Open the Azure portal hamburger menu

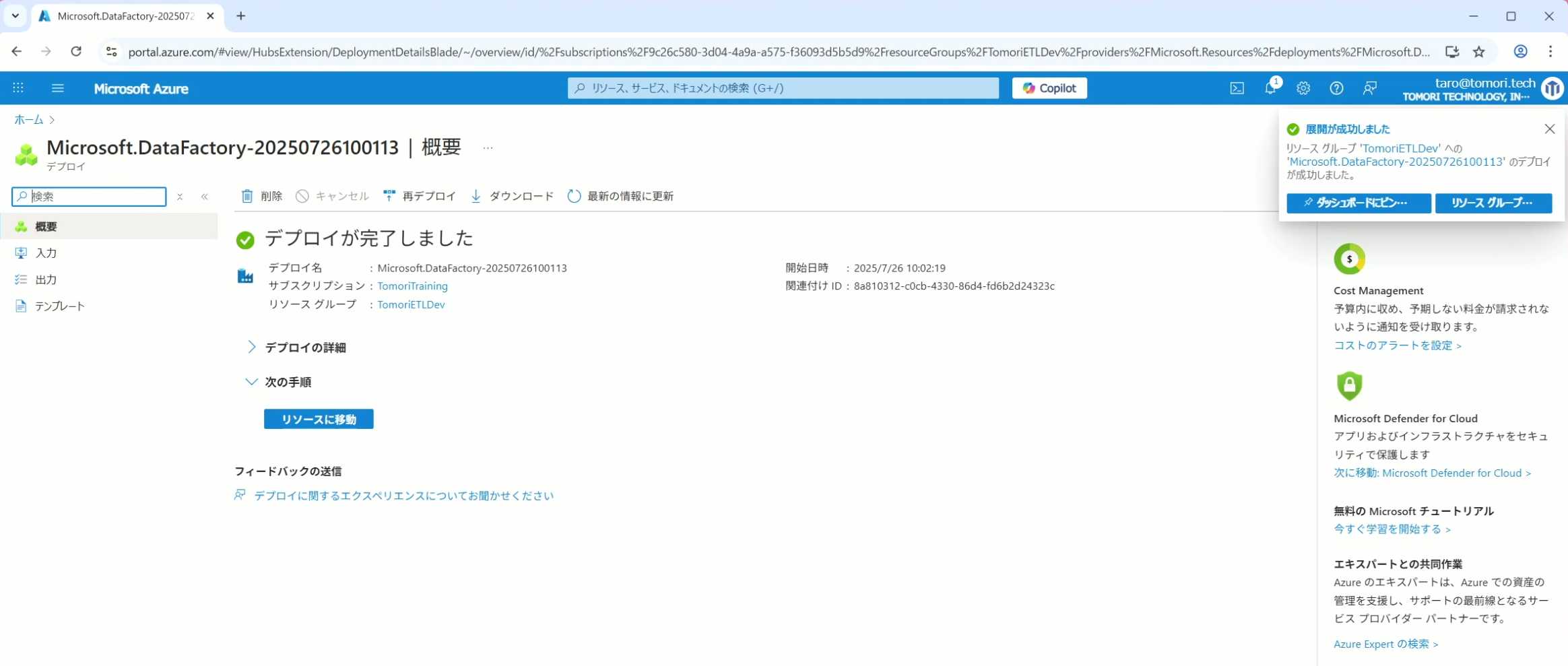tap(58, 88)
